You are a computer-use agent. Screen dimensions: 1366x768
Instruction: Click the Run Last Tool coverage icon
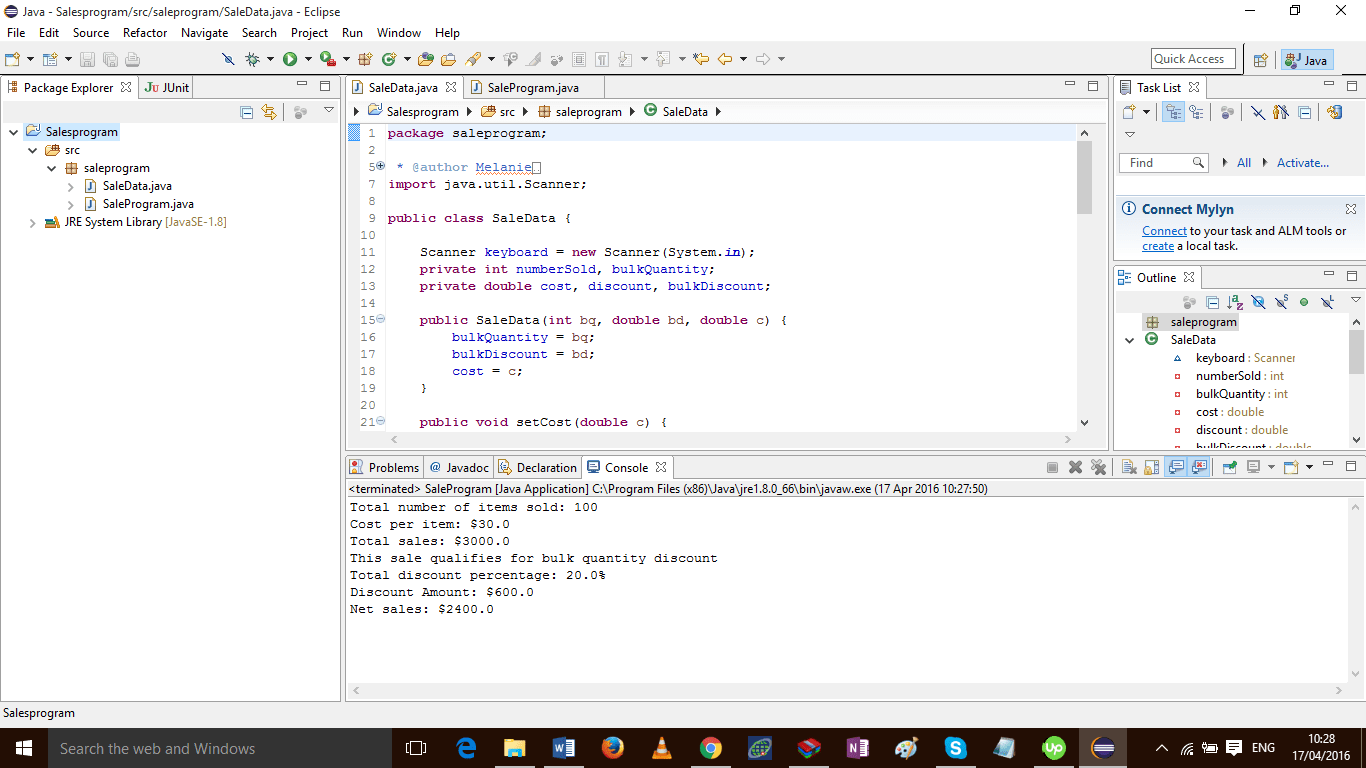point(326,60)
